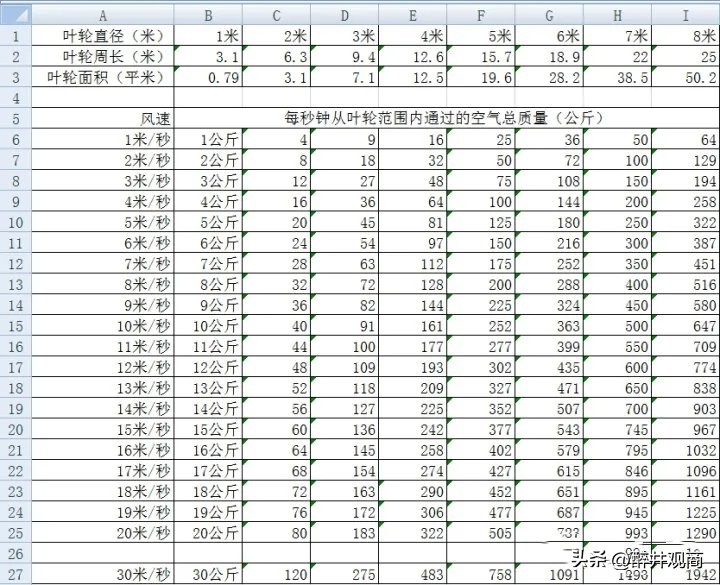Click cell 1米 in row 1
Screen dimensions: 720x585
click(208, 36)
